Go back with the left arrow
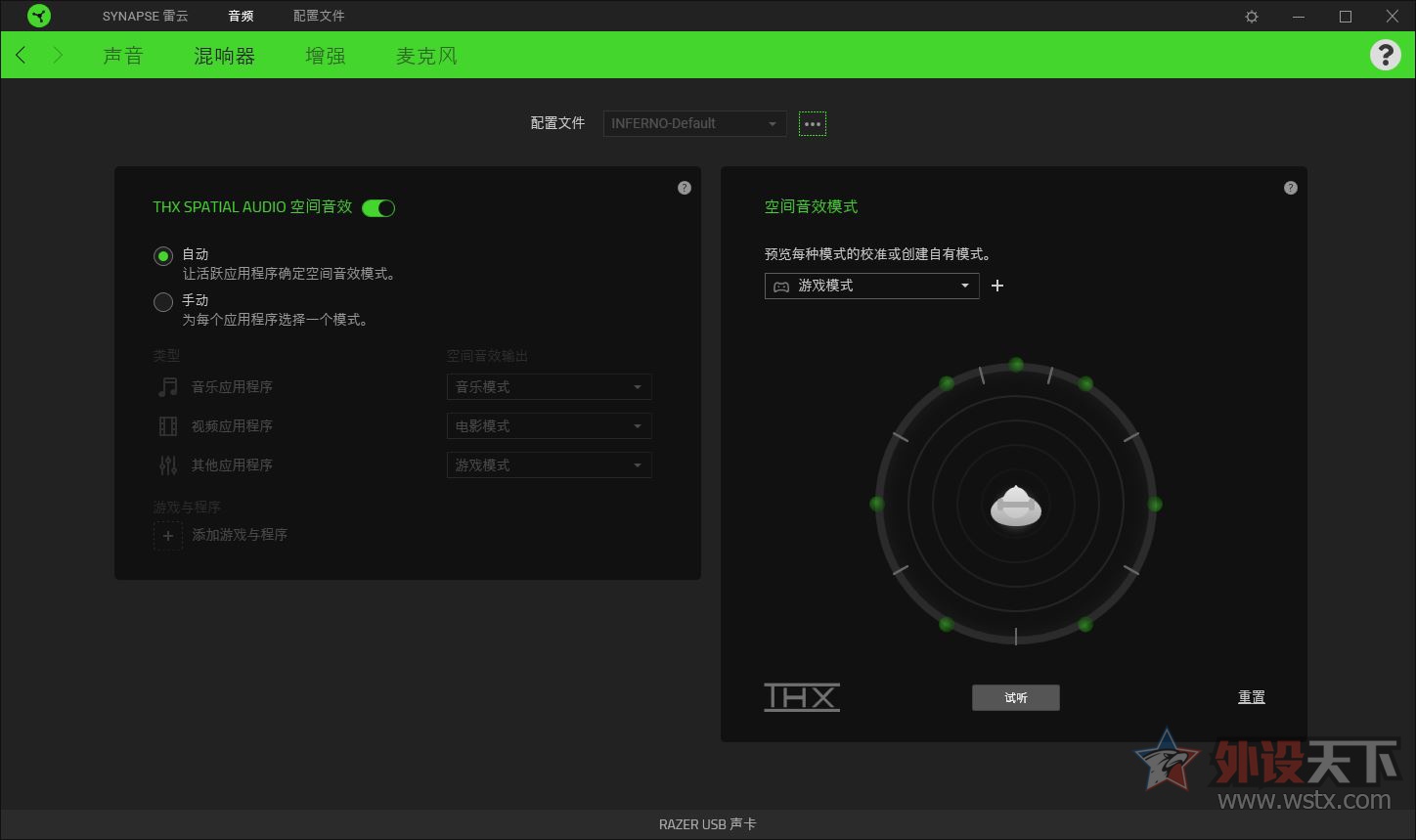Image resolution: width=1416 pixels, height=840 pixels. pyautogui.click(x=22, y=55)
